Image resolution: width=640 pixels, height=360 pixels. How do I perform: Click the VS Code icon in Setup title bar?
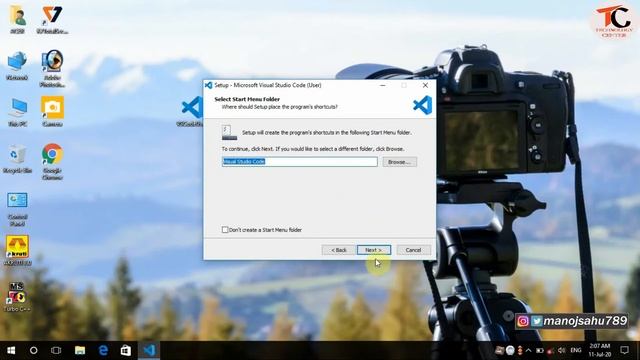tap(209, 85)
